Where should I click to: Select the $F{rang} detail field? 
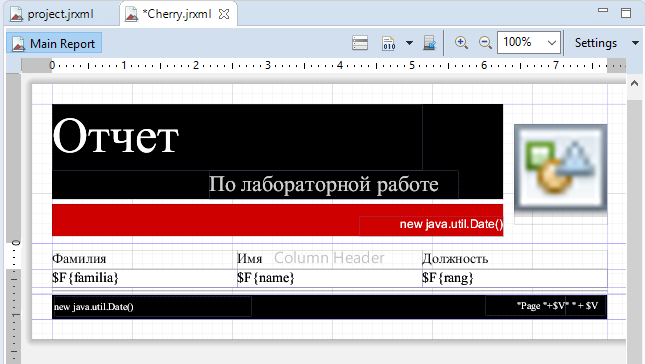(x=515, y=278)
